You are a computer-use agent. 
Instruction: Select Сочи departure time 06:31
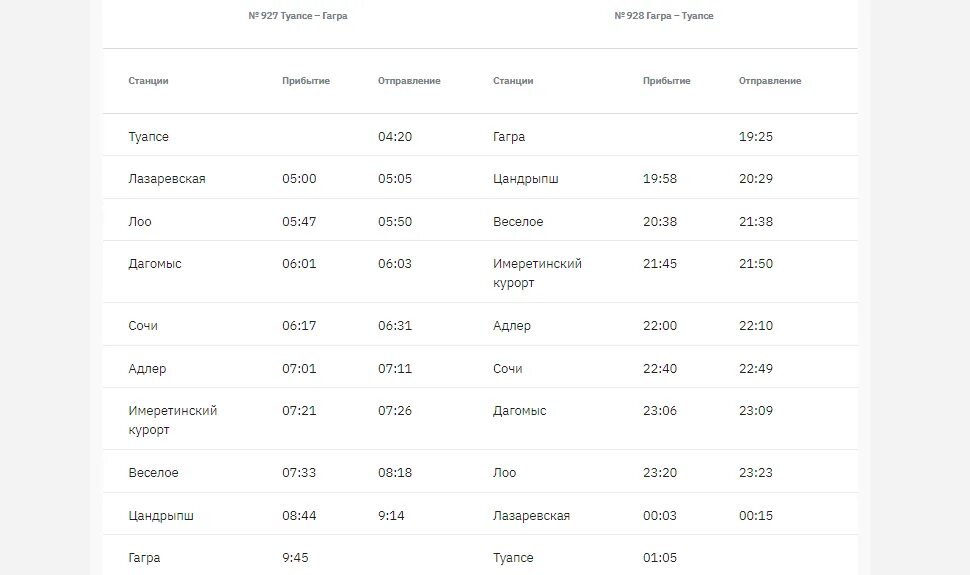[x=395, y=326]
